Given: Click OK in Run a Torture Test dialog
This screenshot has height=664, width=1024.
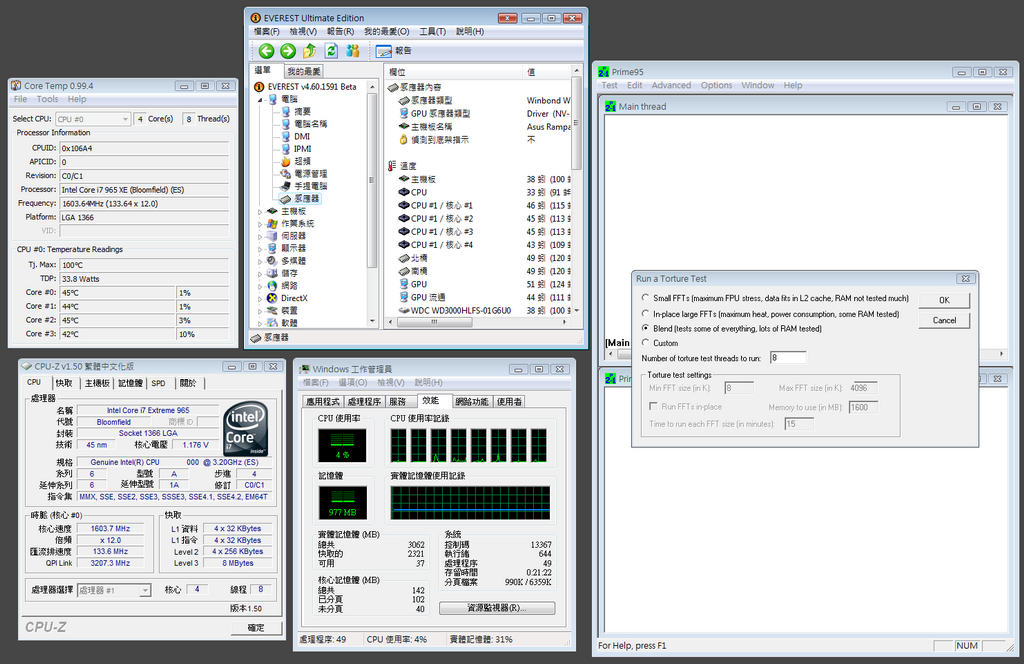Looking at the screenshot, I should (944, 300).
